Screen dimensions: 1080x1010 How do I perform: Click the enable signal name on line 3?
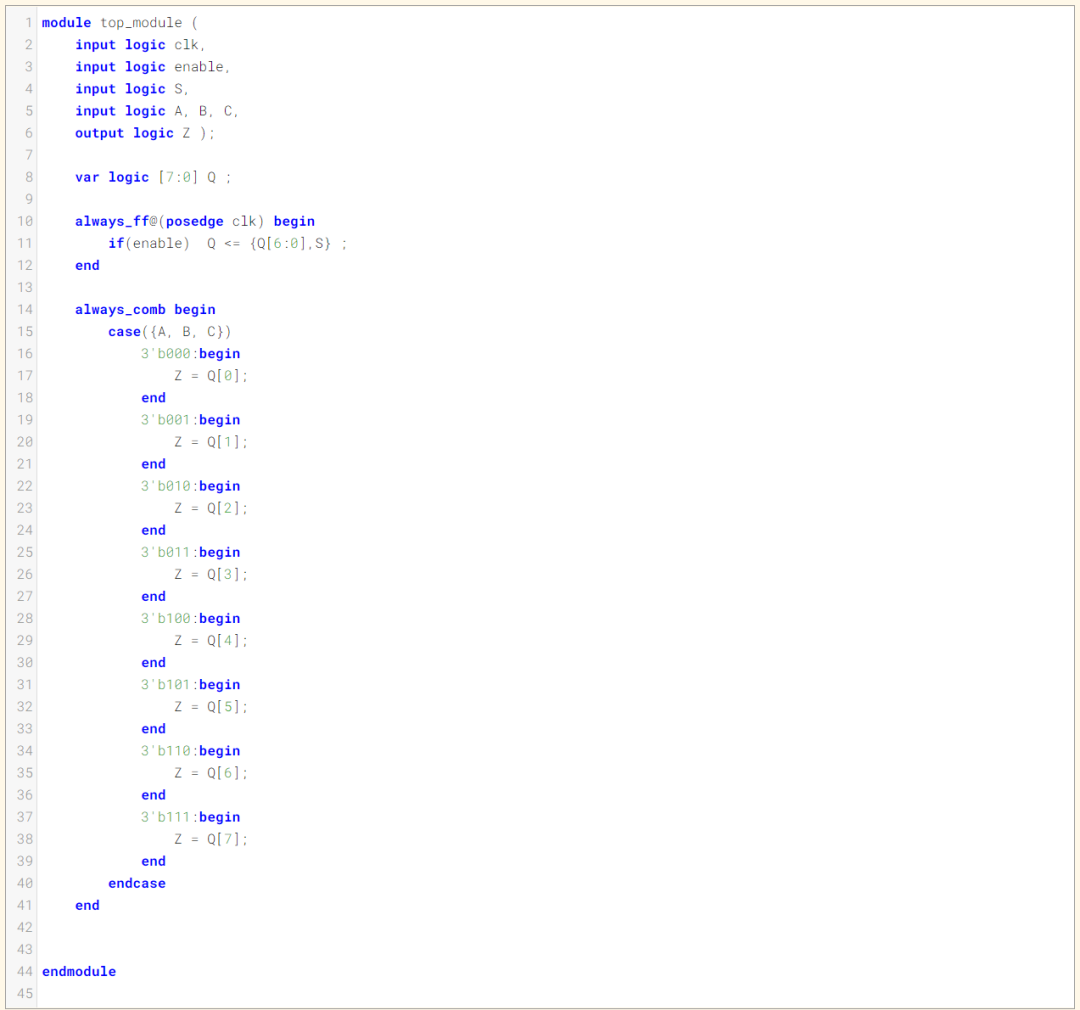tap(200, 66)
